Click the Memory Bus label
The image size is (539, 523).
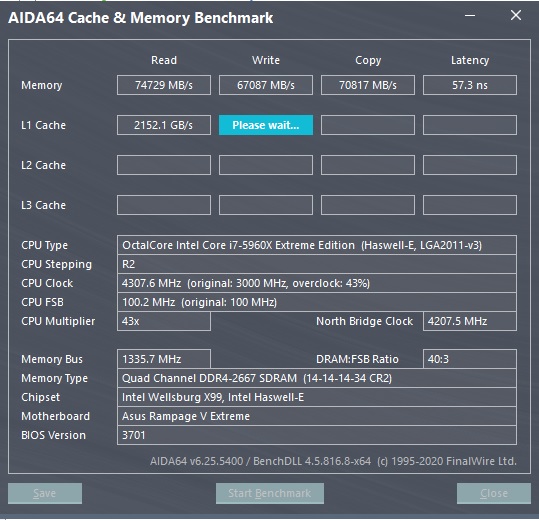click(52, 359)
